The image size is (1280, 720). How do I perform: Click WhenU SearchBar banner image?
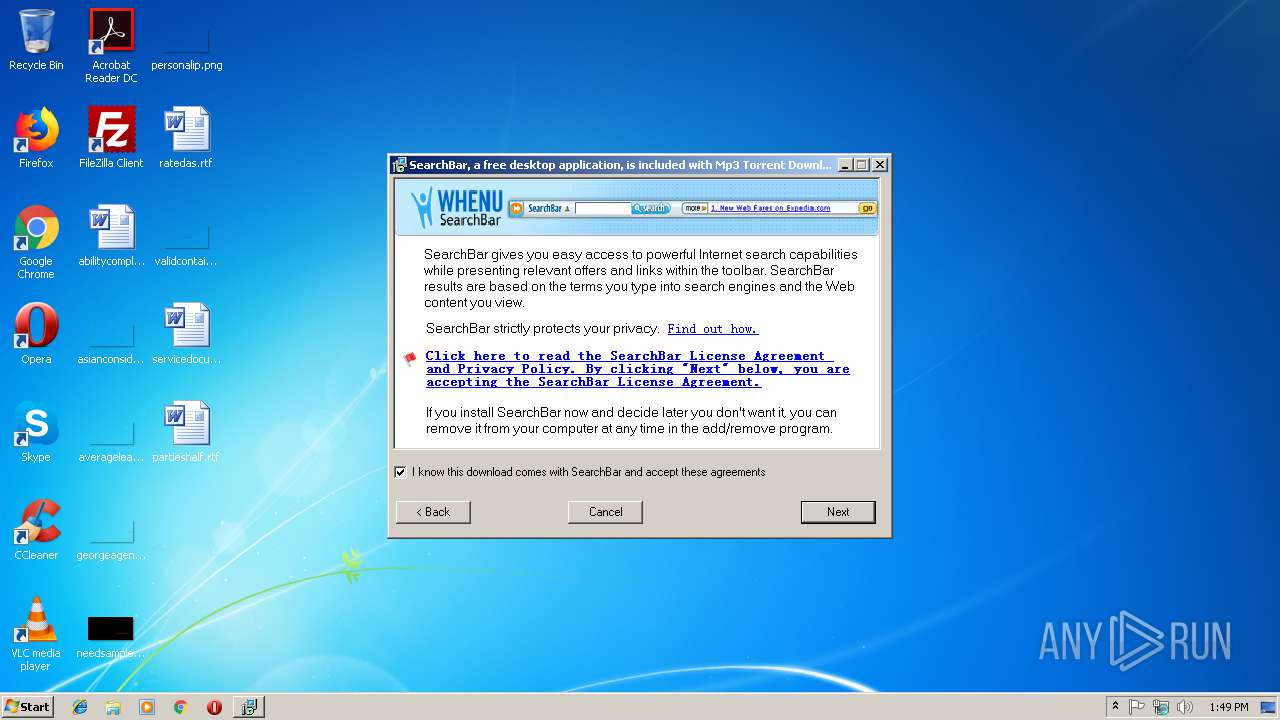click(637, 207)
